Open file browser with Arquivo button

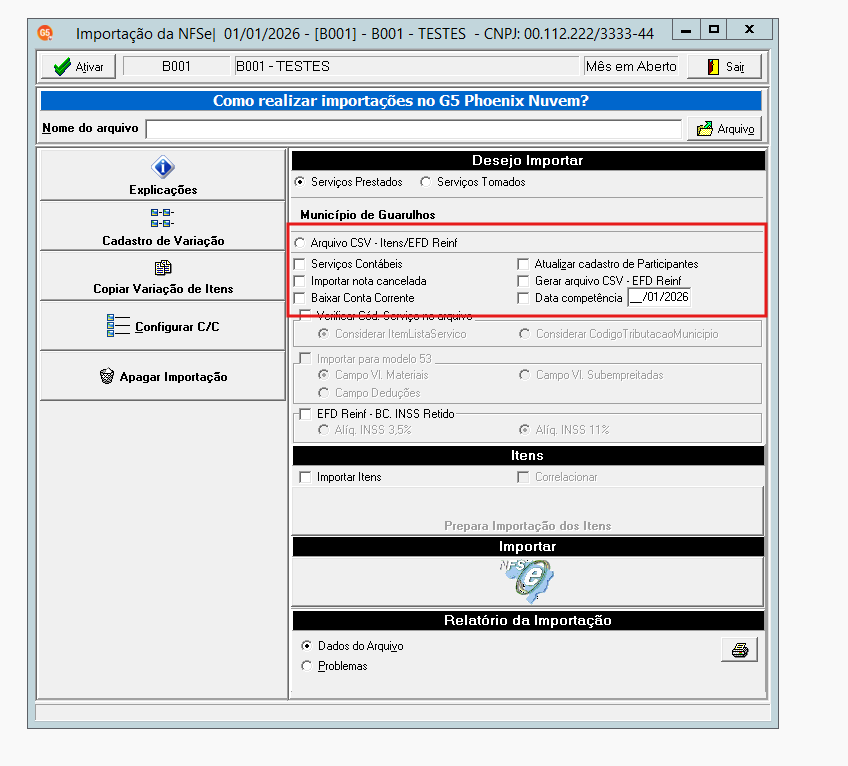(x=724, y=129)
